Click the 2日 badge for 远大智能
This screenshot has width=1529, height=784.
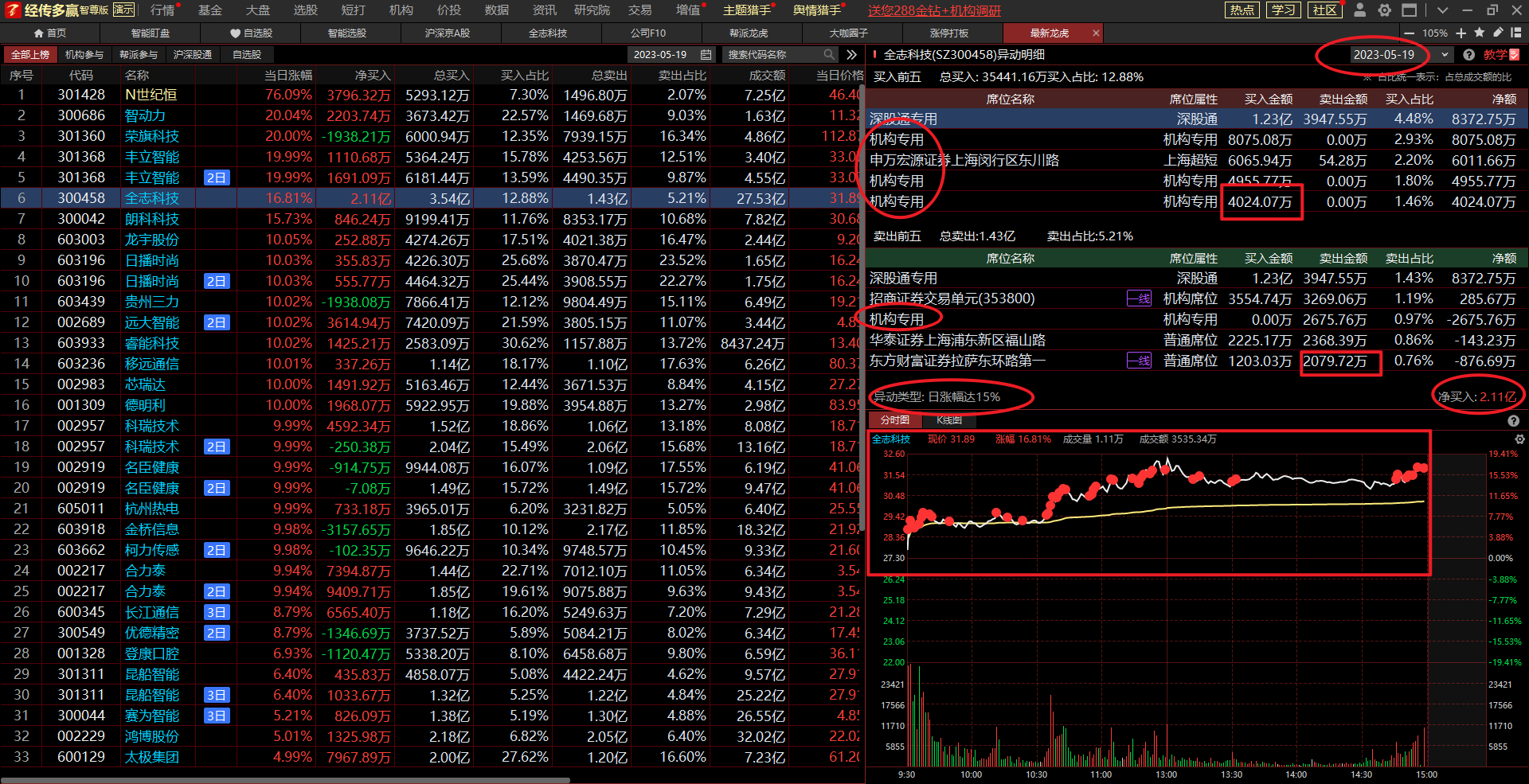(x=217, y=322)
